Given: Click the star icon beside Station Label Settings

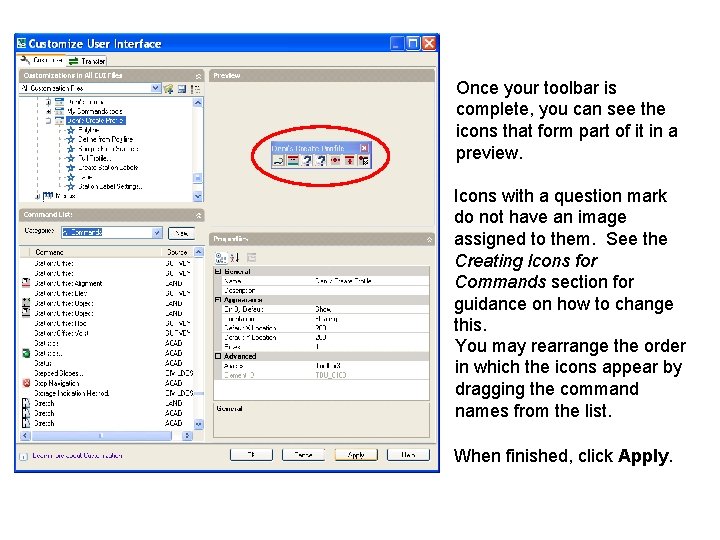Looking at the screenshot, I should click(71, 186).
